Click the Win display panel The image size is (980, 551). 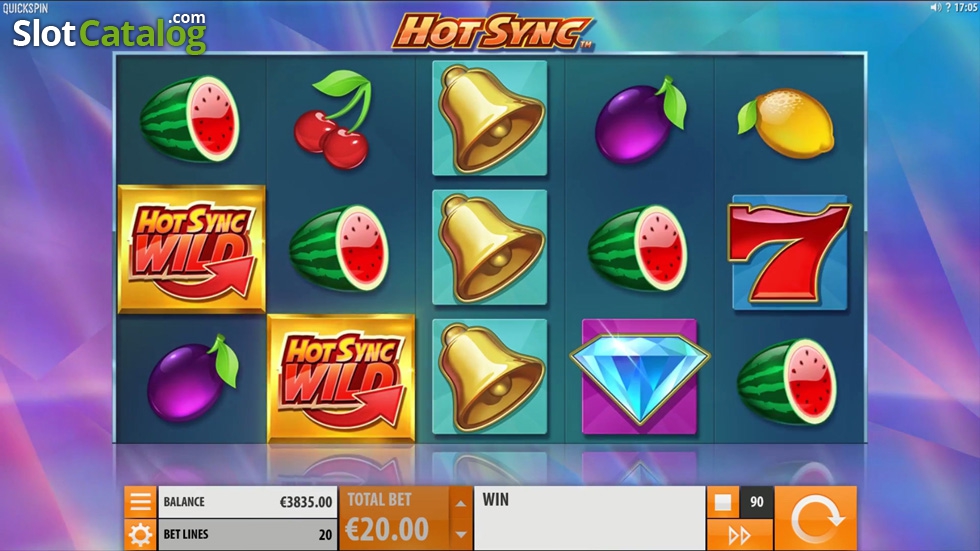(x=589, y=519)
